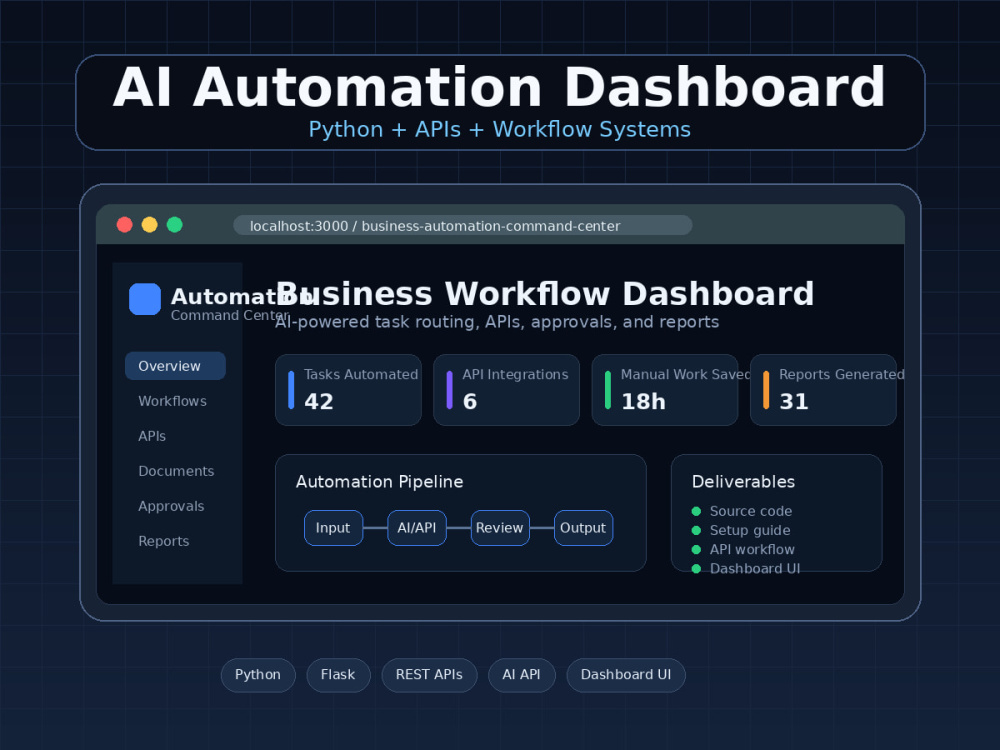Switch to Approvals in the sidebar
Viewport: 1000px width, 750px height.
(171, 506)
